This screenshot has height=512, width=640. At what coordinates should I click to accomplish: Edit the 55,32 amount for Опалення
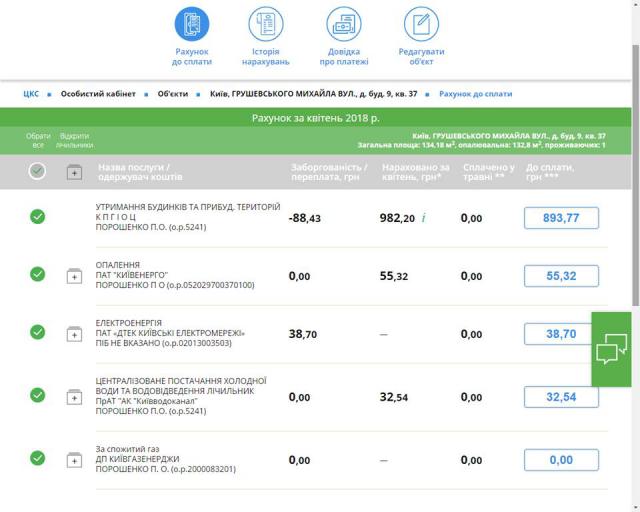[561, 276]
